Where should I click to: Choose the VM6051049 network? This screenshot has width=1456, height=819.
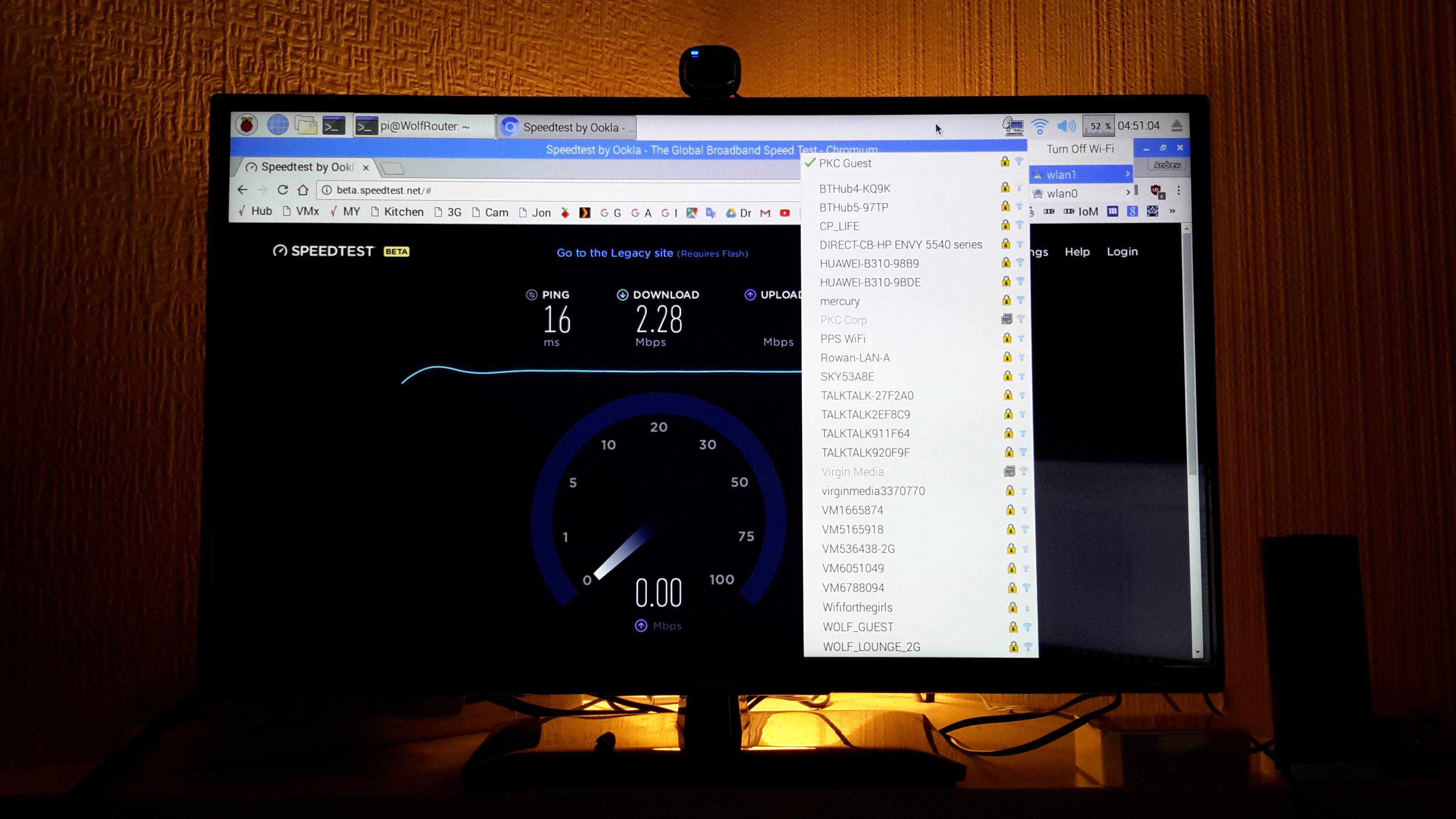(920, 568)
